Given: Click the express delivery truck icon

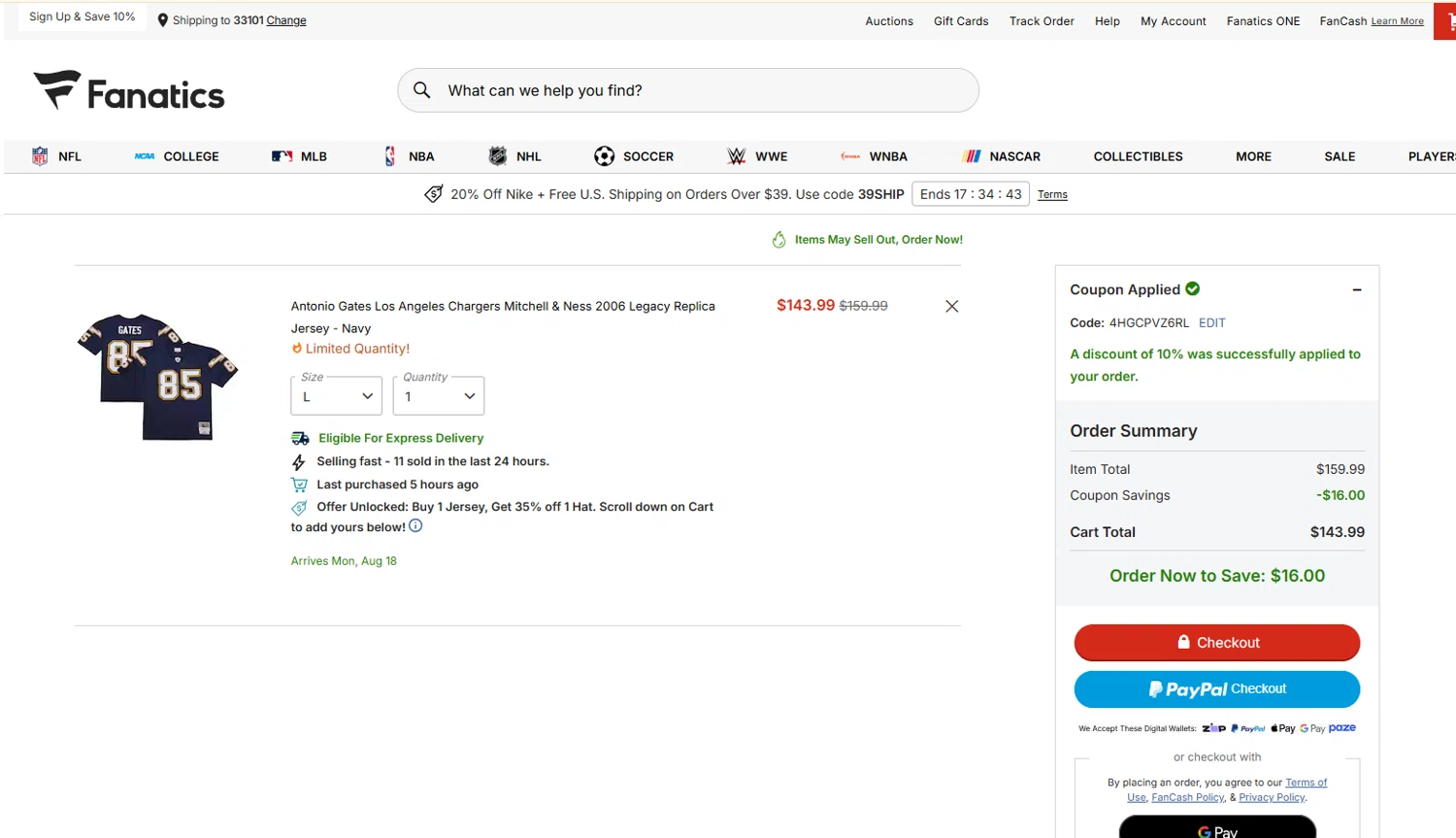Looking at the screenshot, I should click(301, 439).
